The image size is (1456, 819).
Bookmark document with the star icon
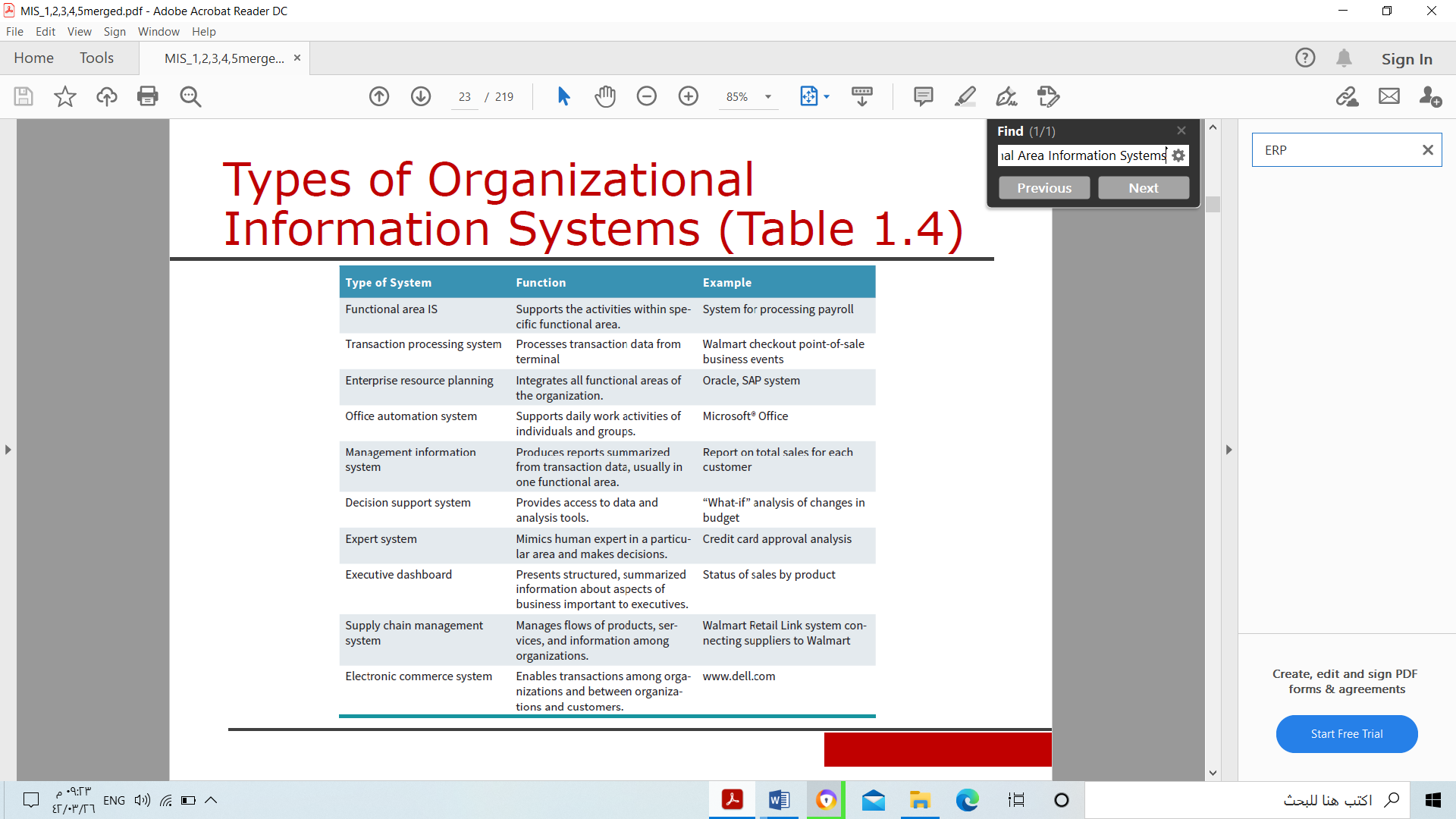(x=65, y=96)
